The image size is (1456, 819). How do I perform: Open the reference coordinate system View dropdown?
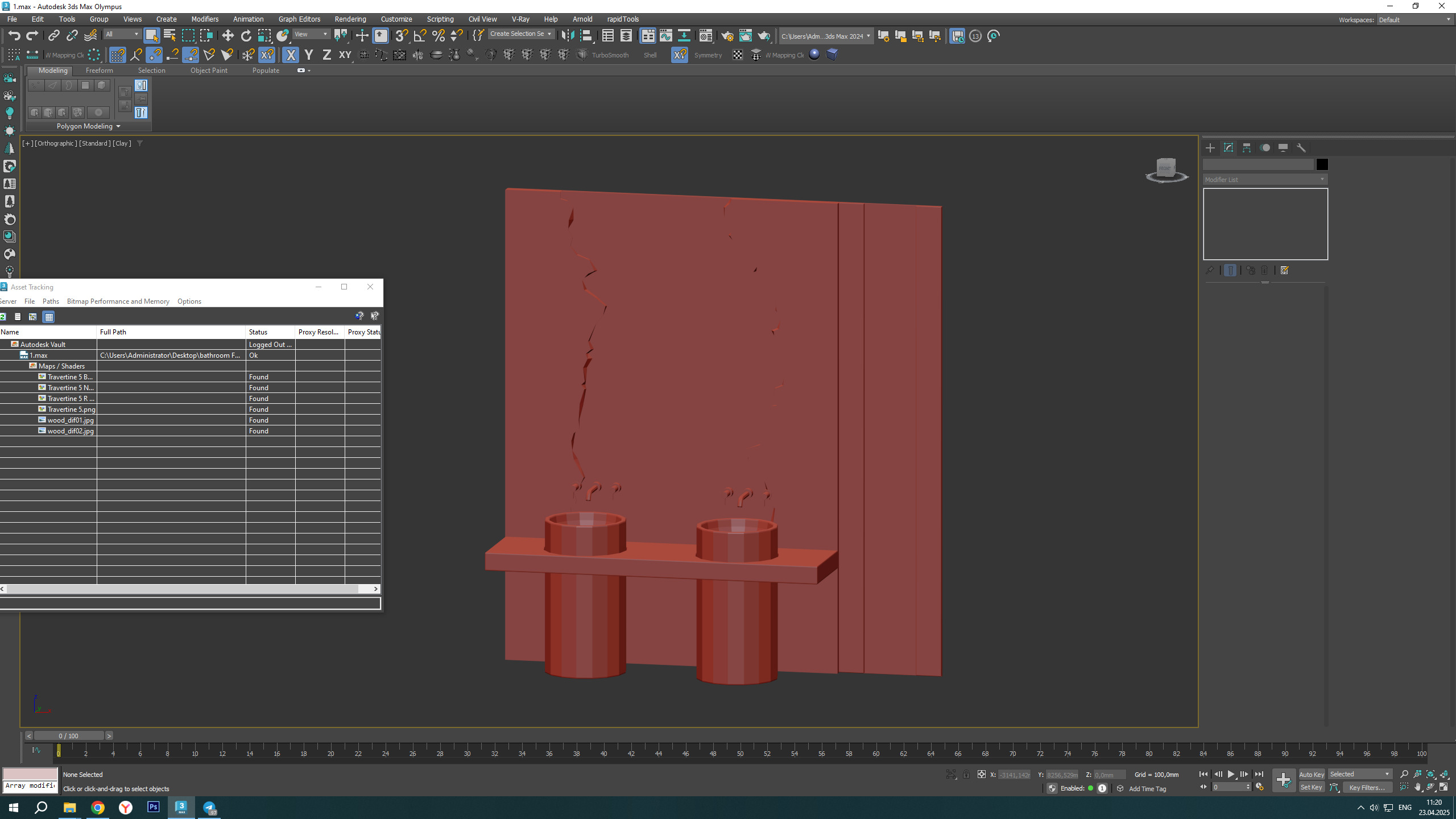tap(311, 34)
